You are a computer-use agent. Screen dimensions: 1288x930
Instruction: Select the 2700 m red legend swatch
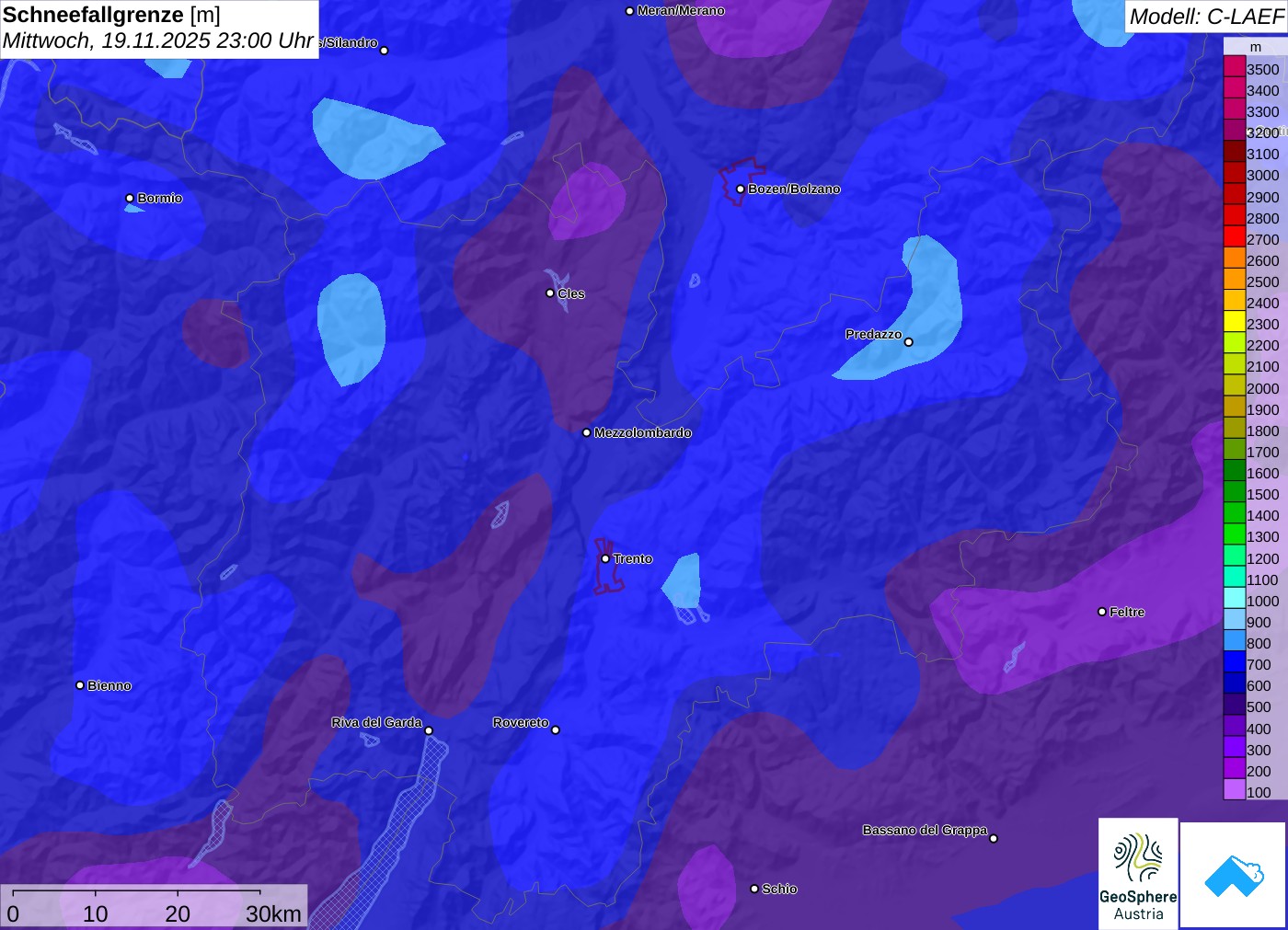[x=1235, y=236]
